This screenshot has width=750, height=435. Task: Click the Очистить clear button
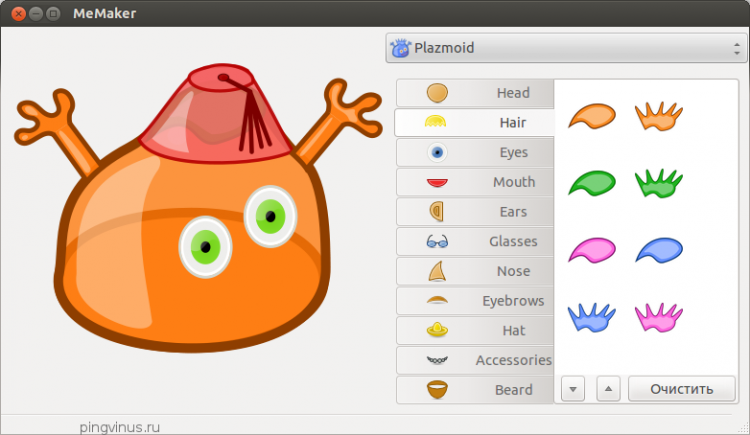click(x=681, y=389)
